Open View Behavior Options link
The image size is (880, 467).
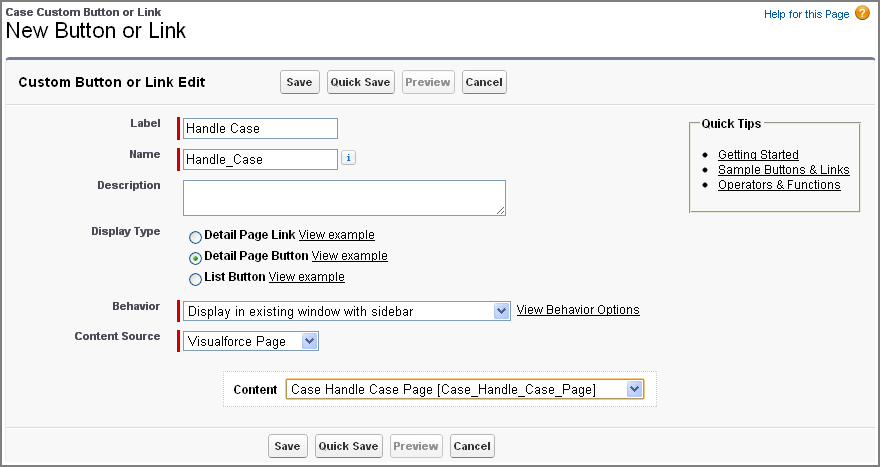[578, 310]
